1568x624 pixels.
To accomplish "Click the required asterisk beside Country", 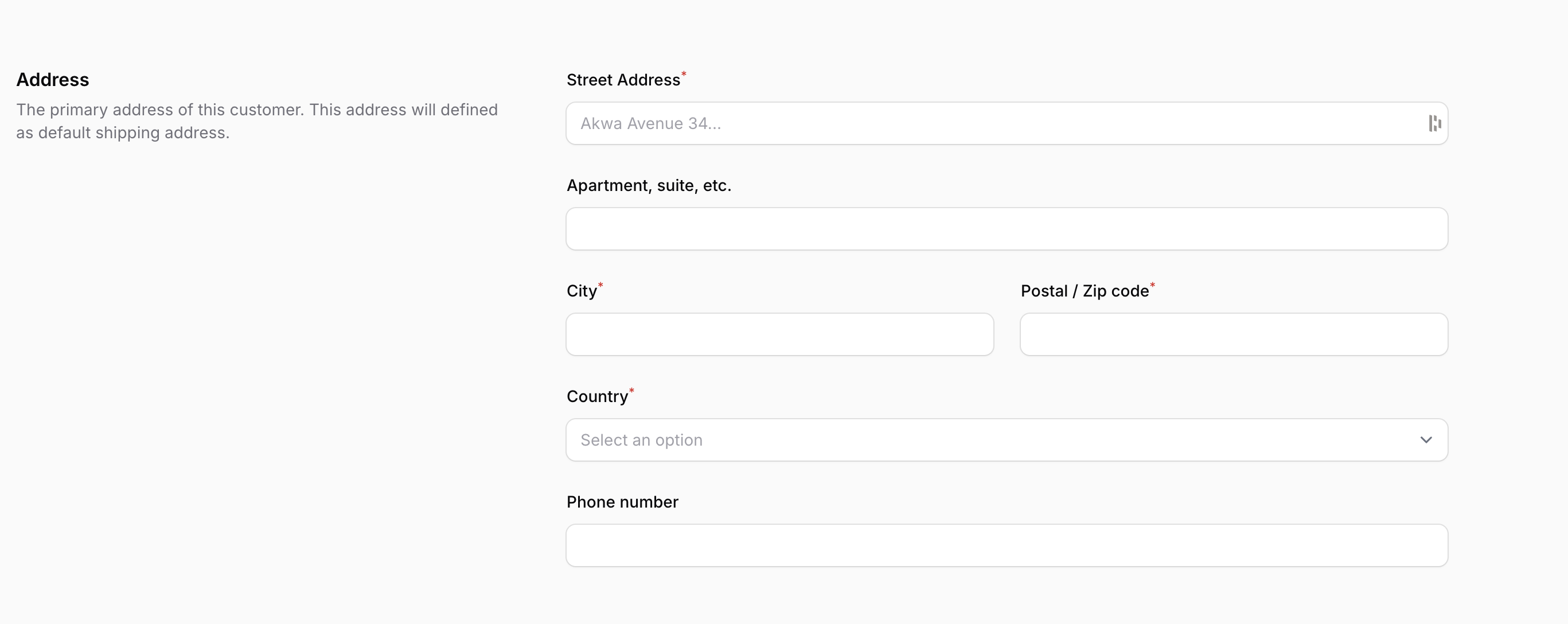I will 631,389.
